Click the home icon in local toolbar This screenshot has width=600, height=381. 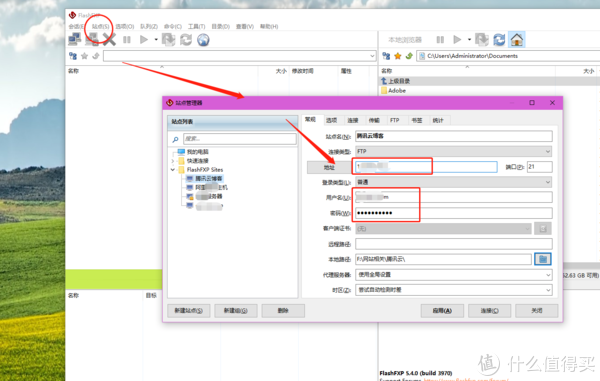517,39
